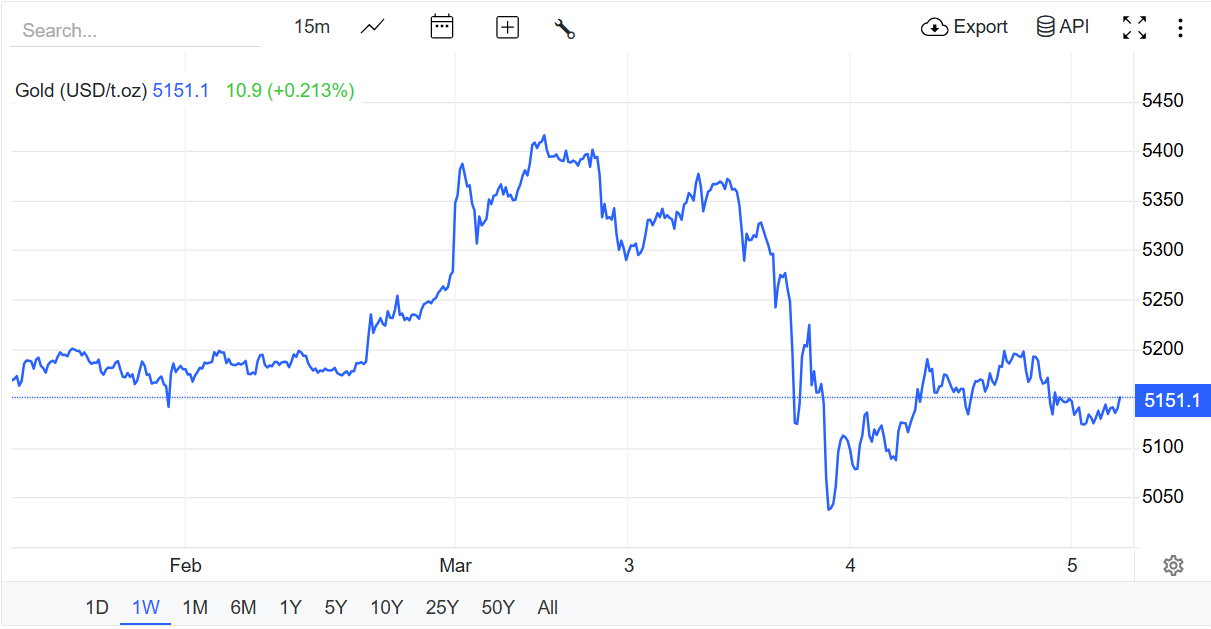Screen dimensions: 1211x629
Task: Click the Gold (USD/t.oz) series label
Action: [x=81, y=91]
